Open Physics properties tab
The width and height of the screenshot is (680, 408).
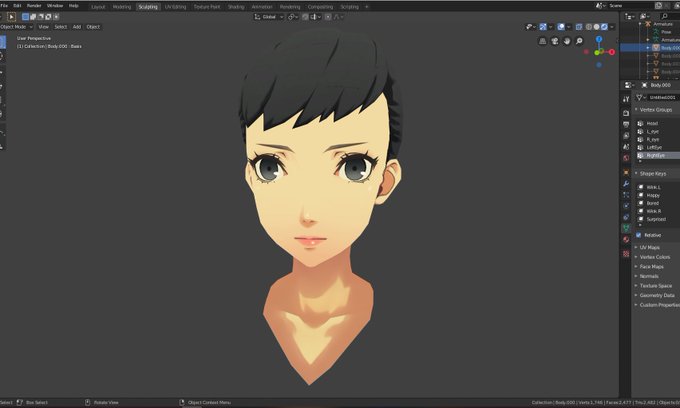[x=626, y=206]
